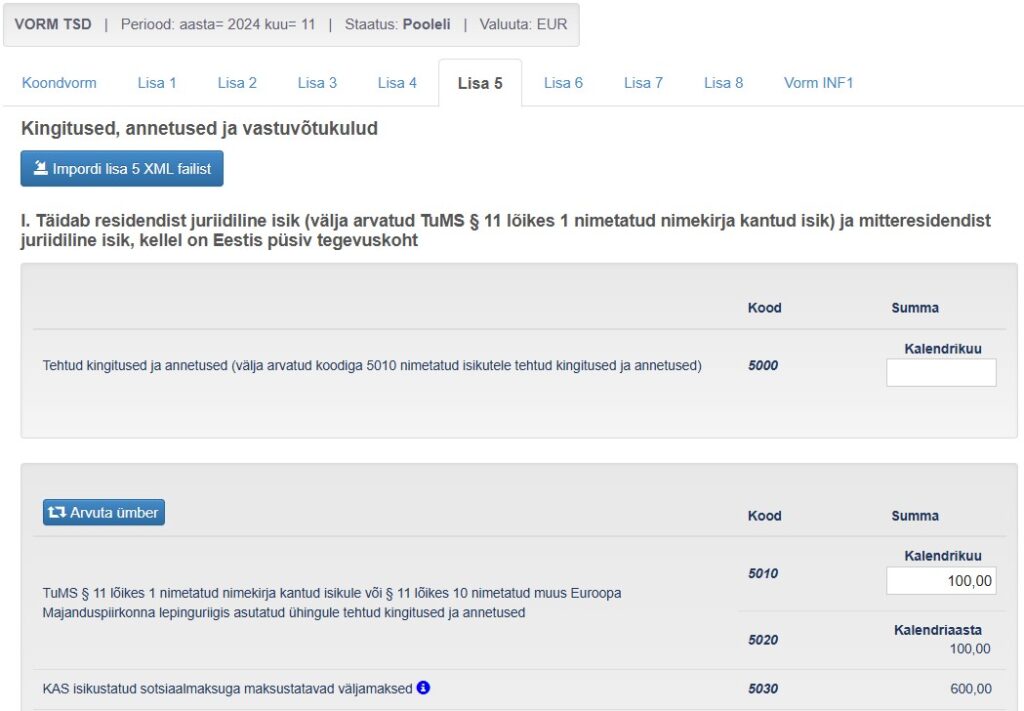
Task: Click Impordi lisa 5 XML failist button
Action: click(x=122, y=169)
